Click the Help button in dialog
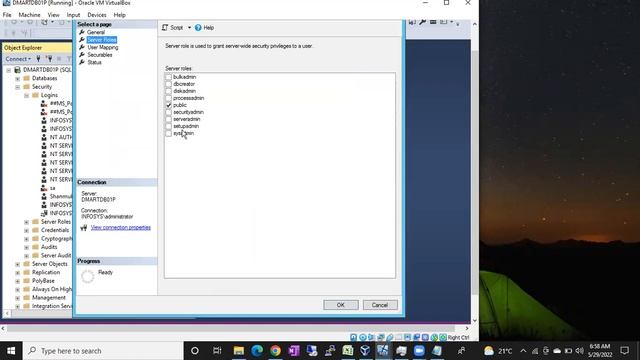Viewport: 640px width, 360px height. coord(204,28)
